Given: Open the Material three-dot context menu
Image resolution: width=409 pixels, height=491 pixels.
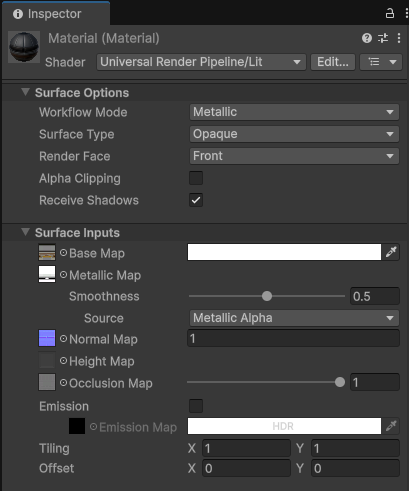Looking at the screenshot, I should [399, 38].
